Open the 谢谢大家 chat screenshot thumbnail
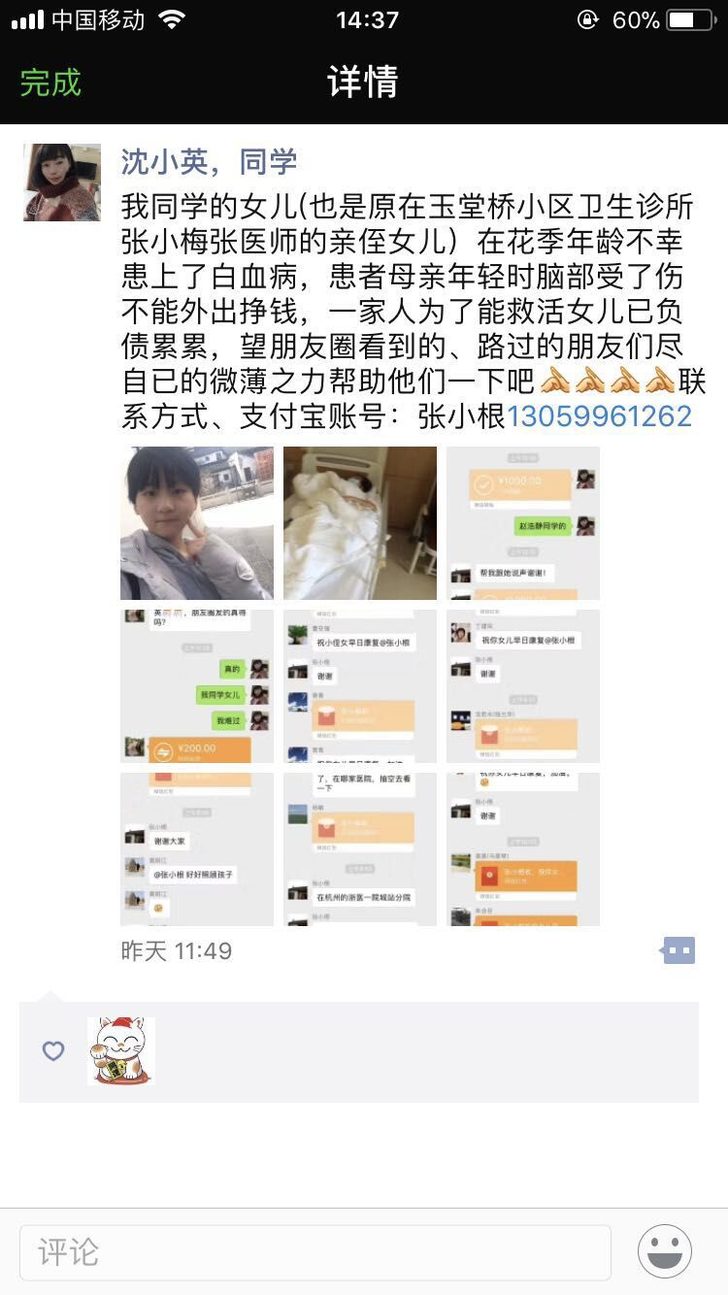Viewport: 728px width, 1295px height. click(197, 849)
